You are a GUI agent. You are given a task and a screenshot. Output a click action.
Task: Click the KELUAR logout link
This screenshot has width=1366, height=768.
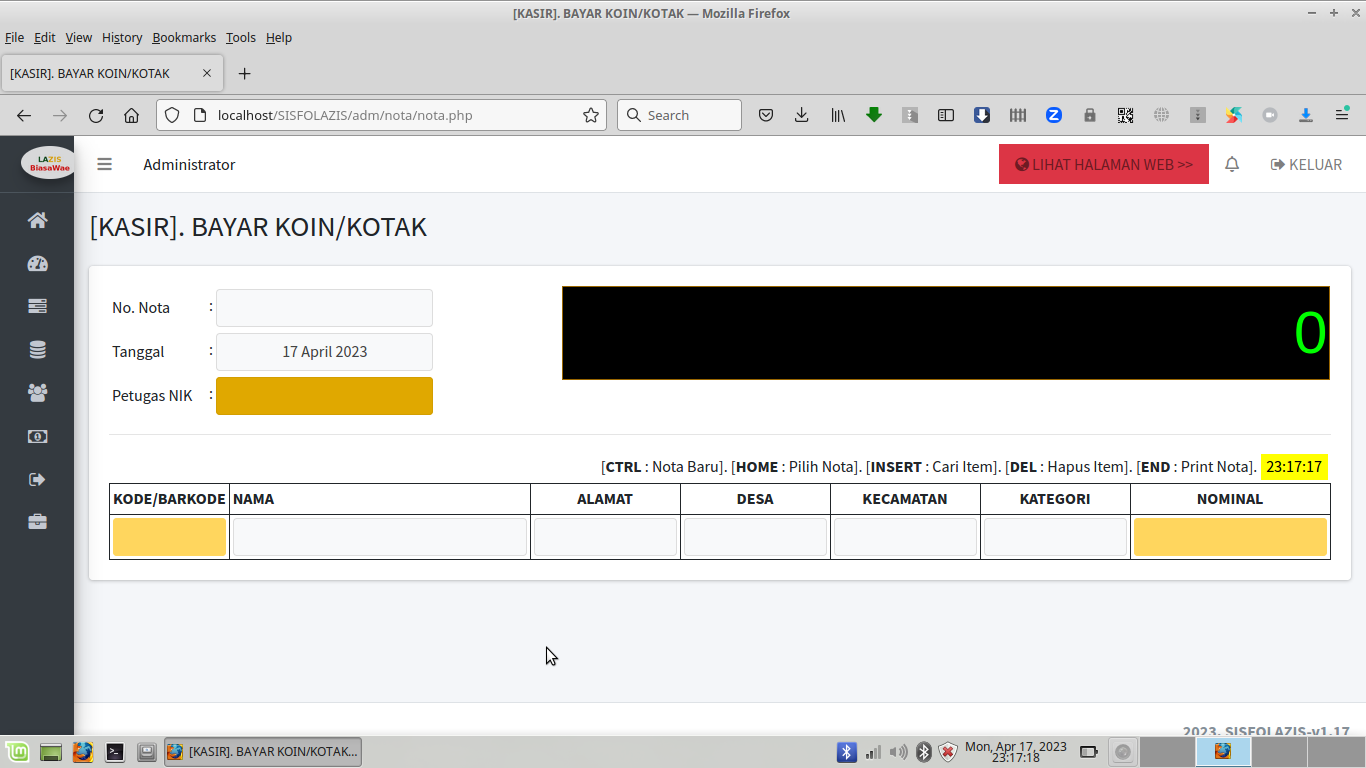coord(1306,164)
